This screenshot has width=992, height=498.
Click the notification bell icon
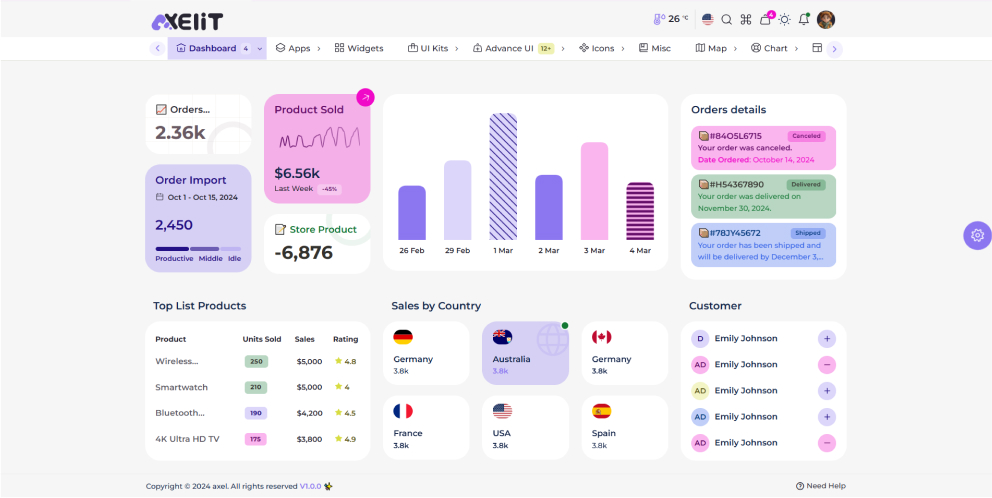[x=804, y=19]
